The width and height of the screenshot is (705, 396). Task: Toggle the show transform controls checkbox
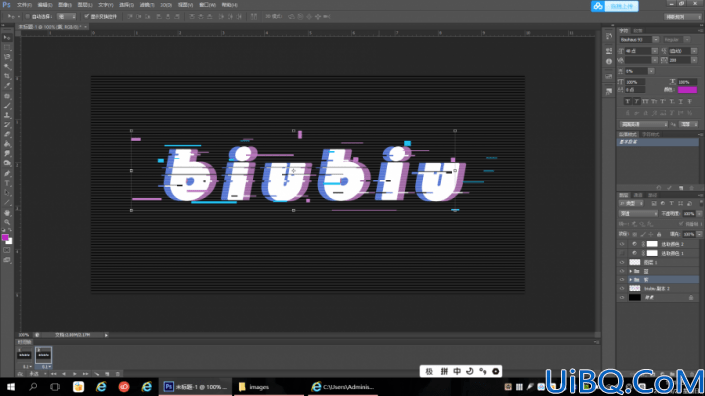[x=86, y=17]
